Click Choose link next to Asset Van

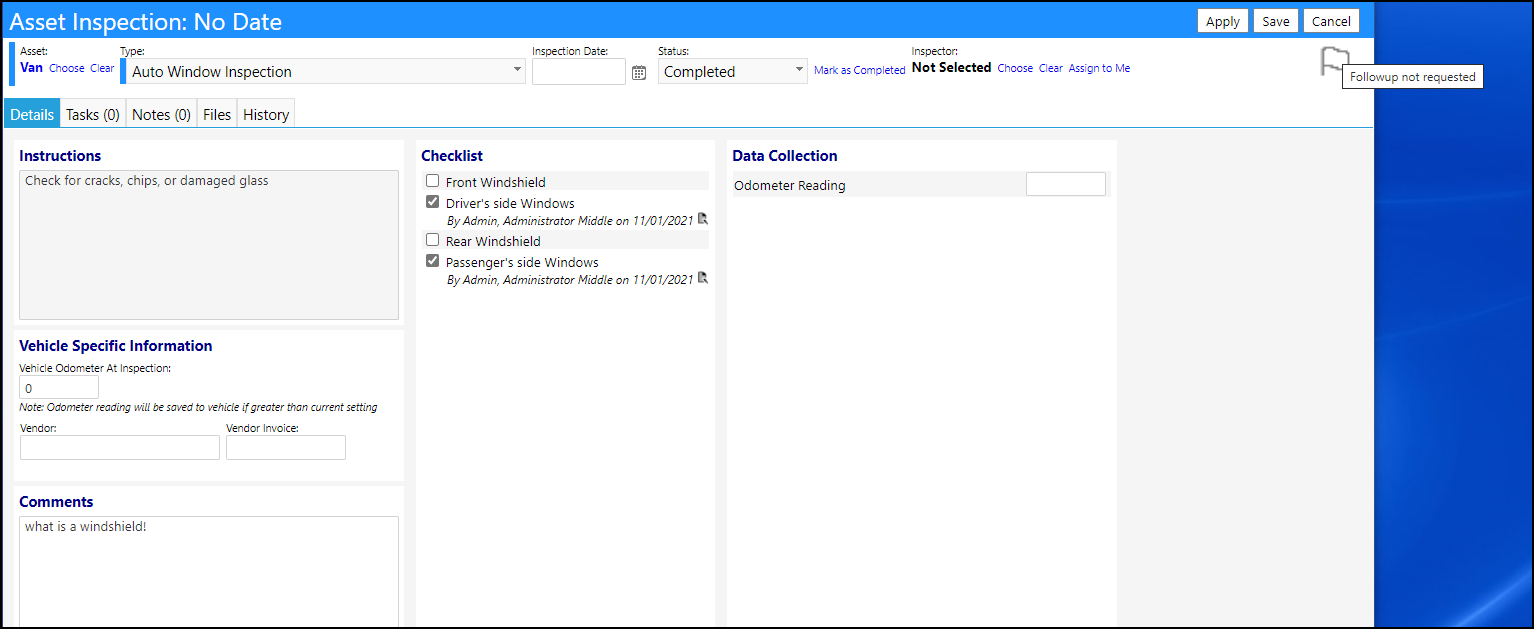pyautogui.click(x=67, y=68)
